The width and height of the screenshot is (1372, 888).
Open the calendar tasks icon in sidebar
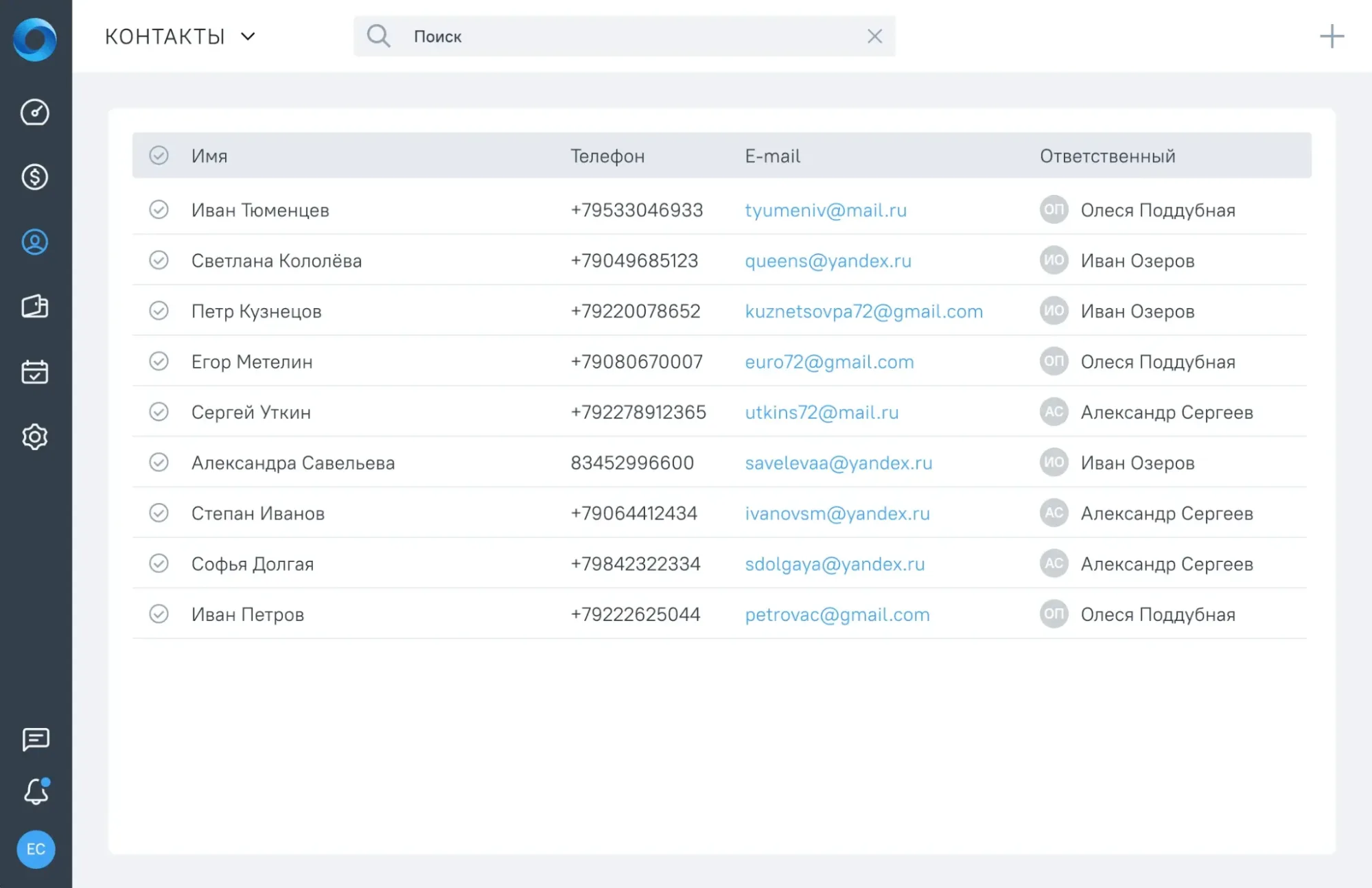point(35,371)
